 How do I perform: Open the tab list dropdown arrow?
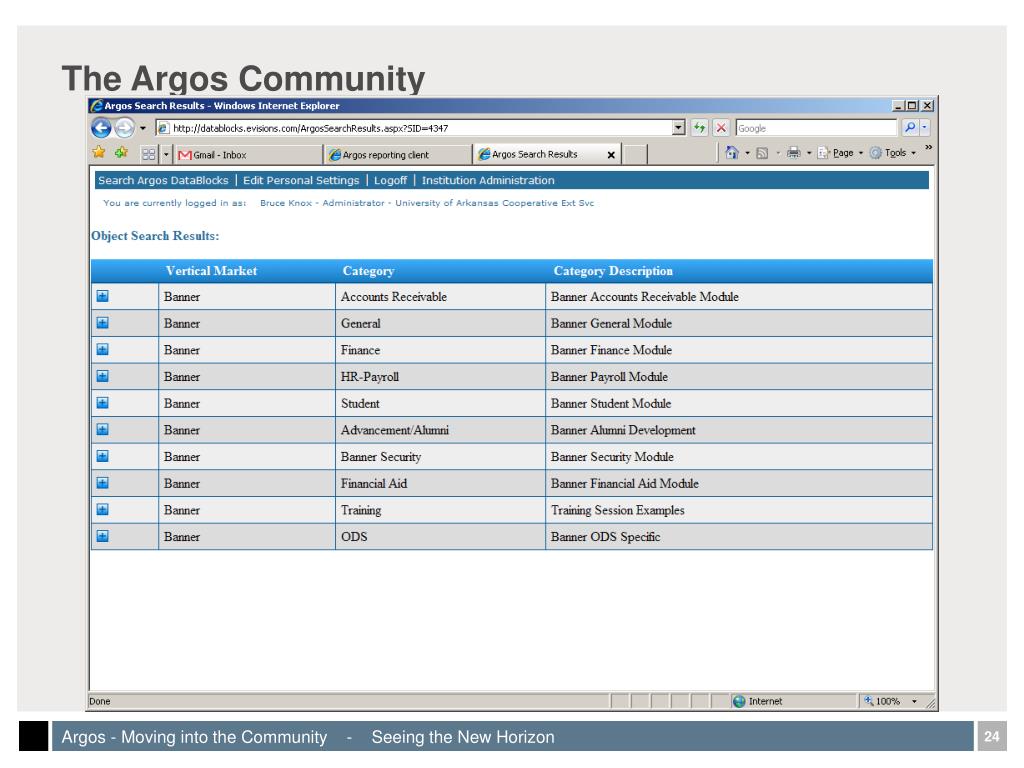[167, 155]
